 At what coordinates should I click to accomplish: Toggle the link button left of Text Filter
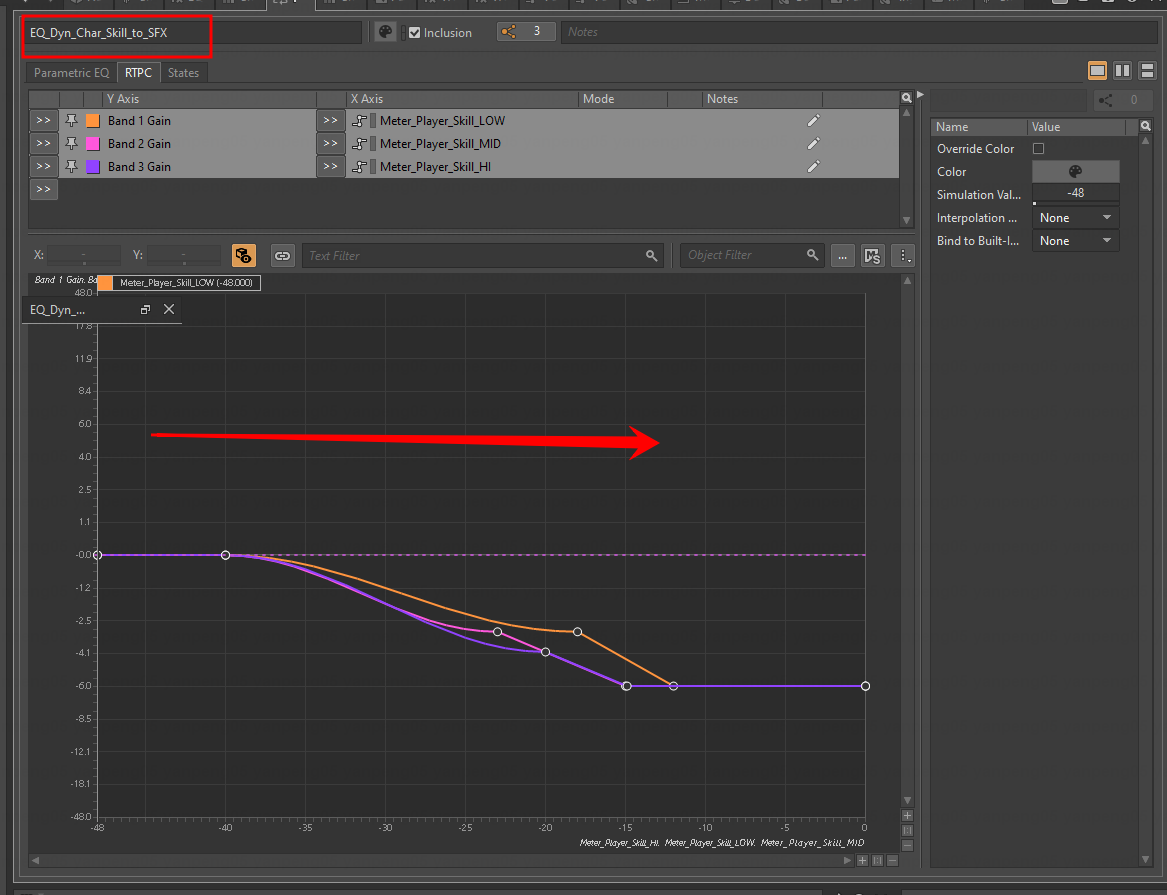pos(282,256)
